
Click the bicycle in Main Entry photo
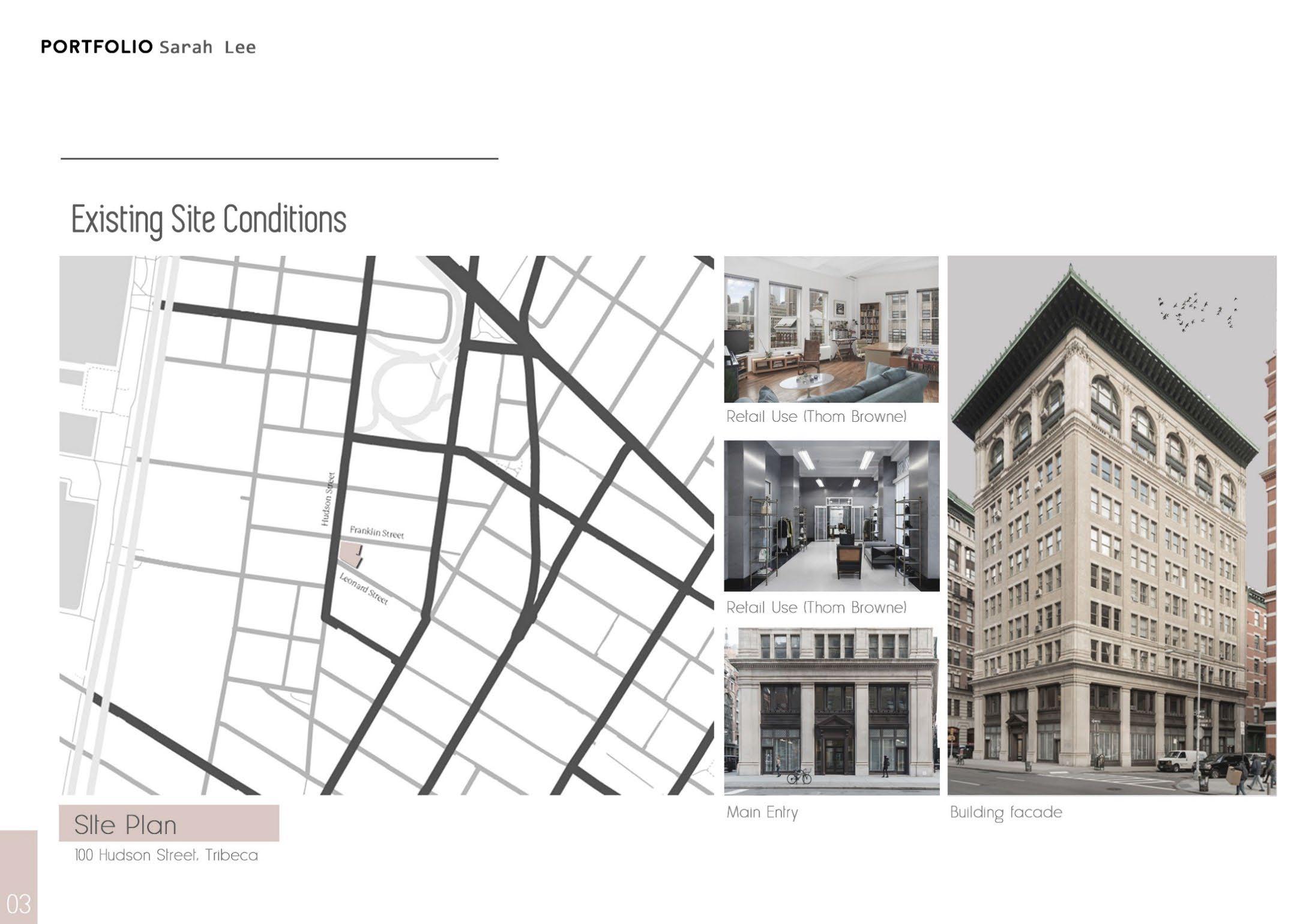(x=799, y=776)
